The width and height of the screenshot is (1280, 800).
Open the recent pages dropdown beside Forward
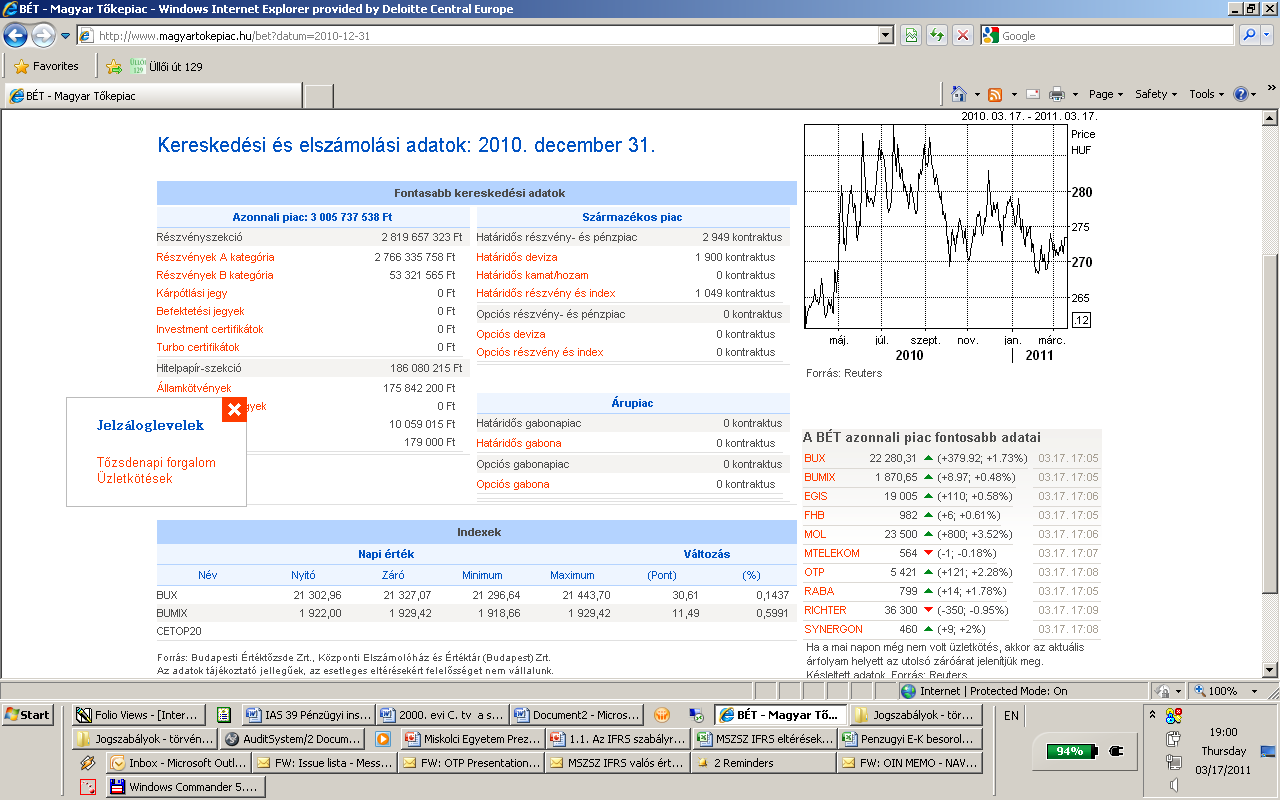pyautogui.click(x=65, y=36)
